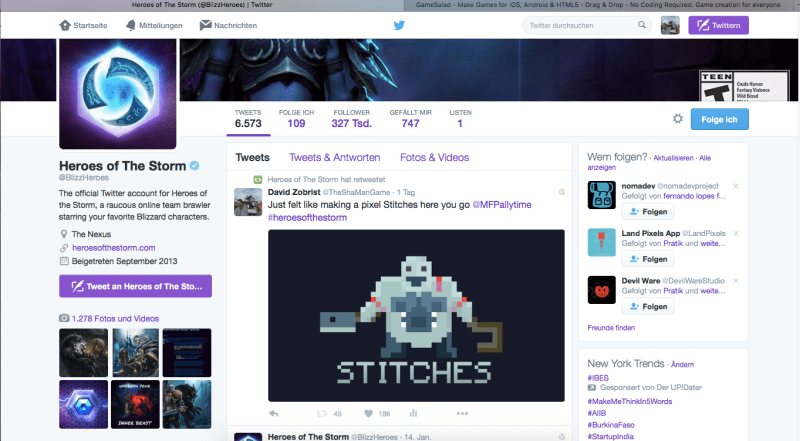This screenshot has height=441, width=800.
Task: Open more options dots on Stitches tweet
Action: pyautogui.click(x=462, y=413)
